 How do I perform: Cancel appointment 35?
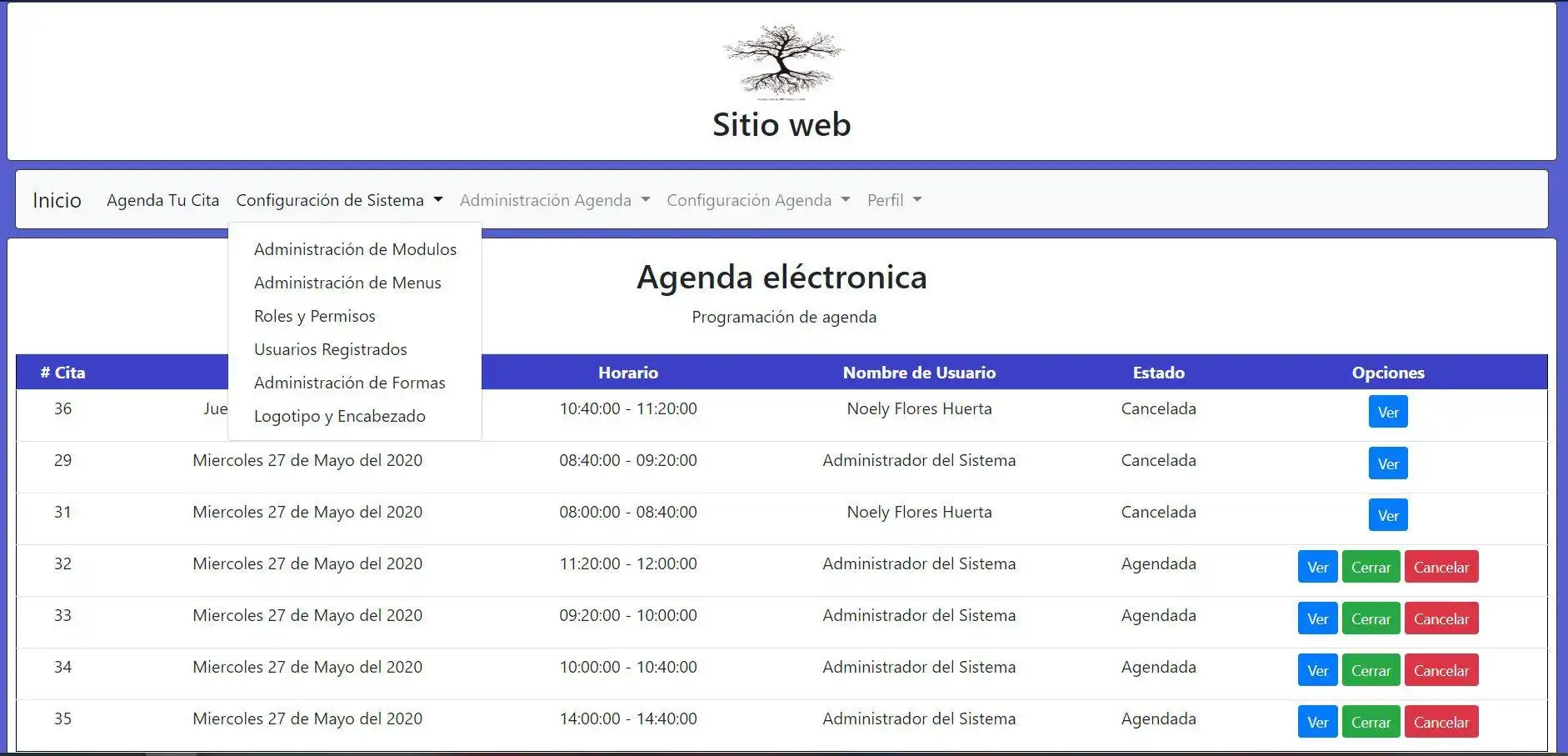[1441, 722]
